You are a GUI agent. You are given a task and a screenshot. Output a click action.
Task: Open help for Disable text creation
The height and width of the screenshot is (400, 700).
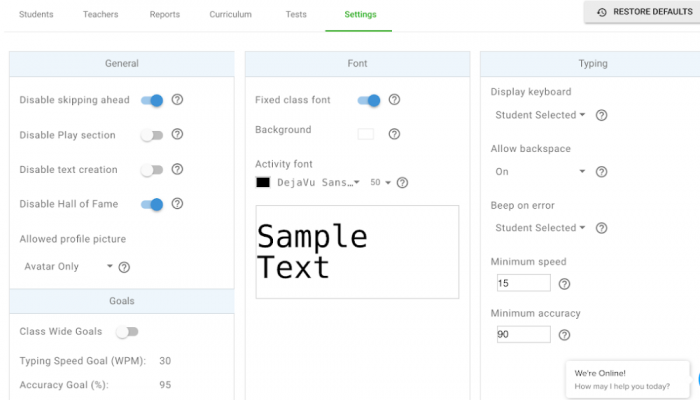click(177, 169)
